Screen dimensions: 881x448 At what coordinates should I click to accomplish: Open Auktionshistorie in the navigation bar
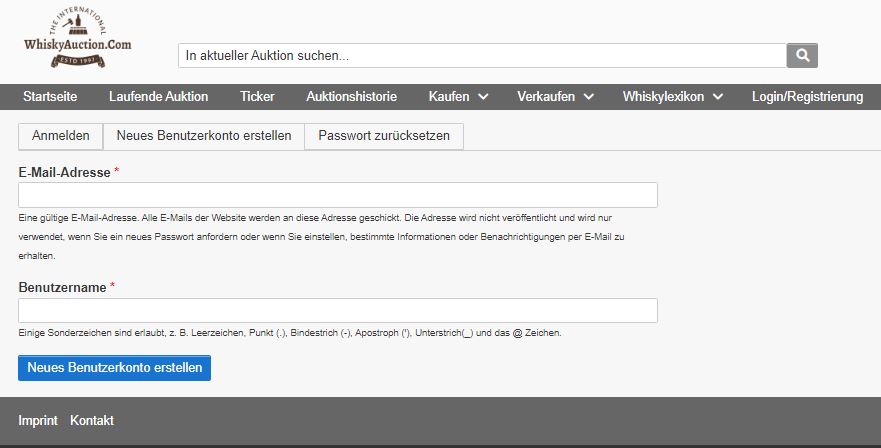click(352, 97)
